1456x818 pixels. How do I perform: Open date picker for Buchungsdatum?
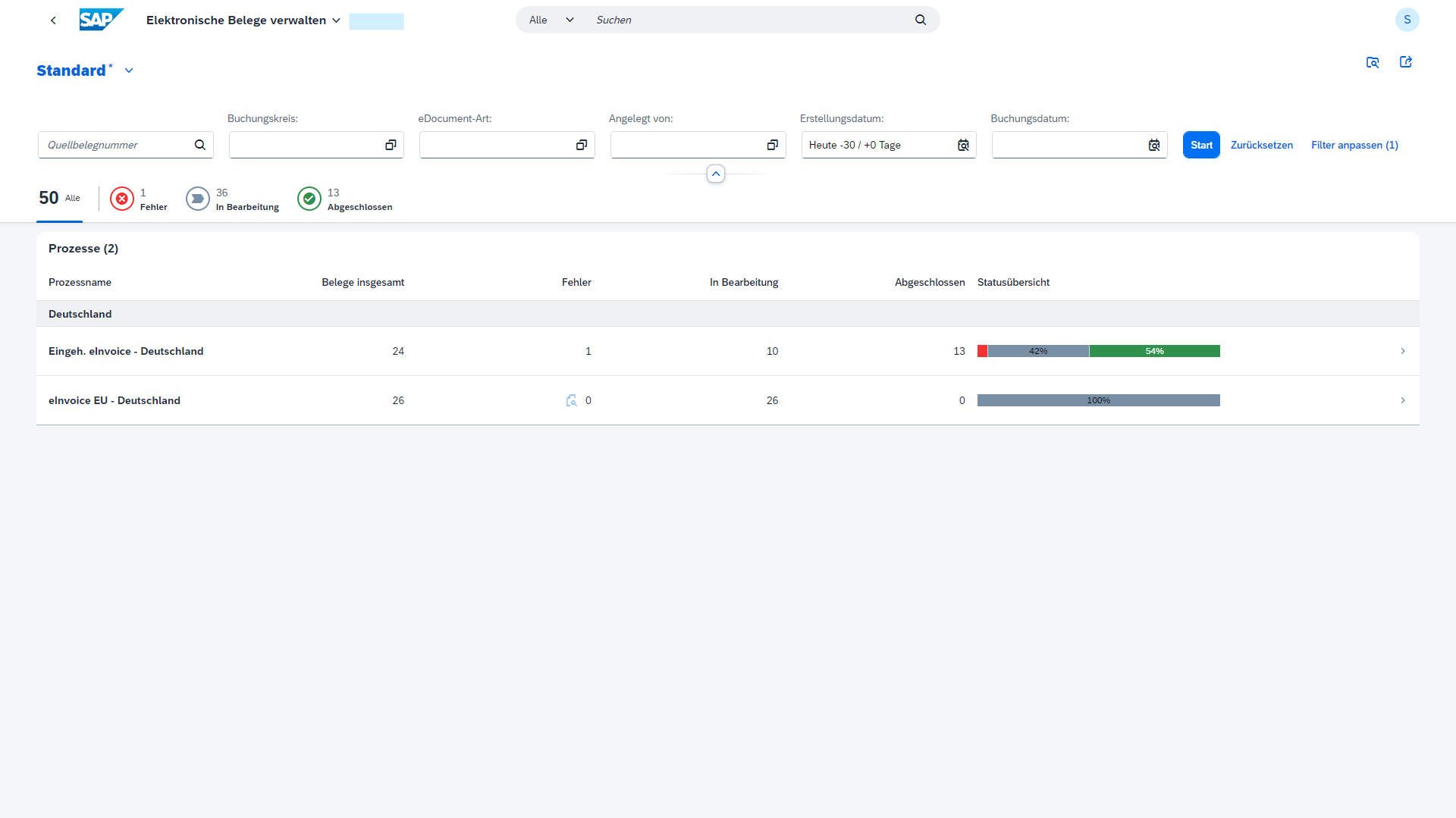[1153, 145]
